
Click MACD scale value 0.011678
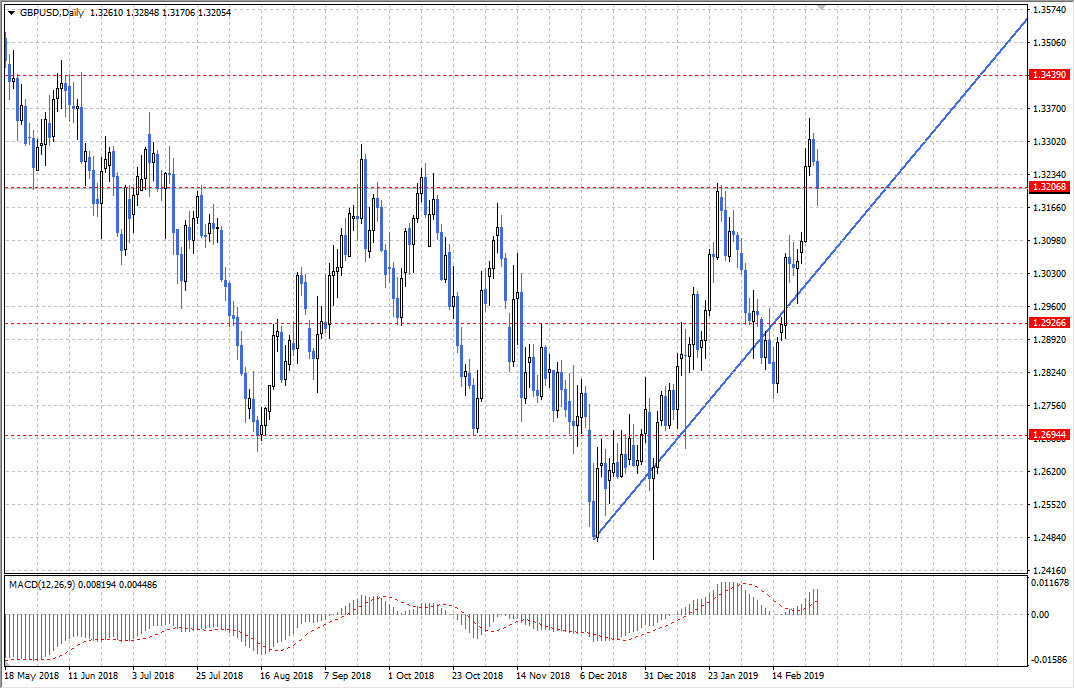coord(1050,583)
